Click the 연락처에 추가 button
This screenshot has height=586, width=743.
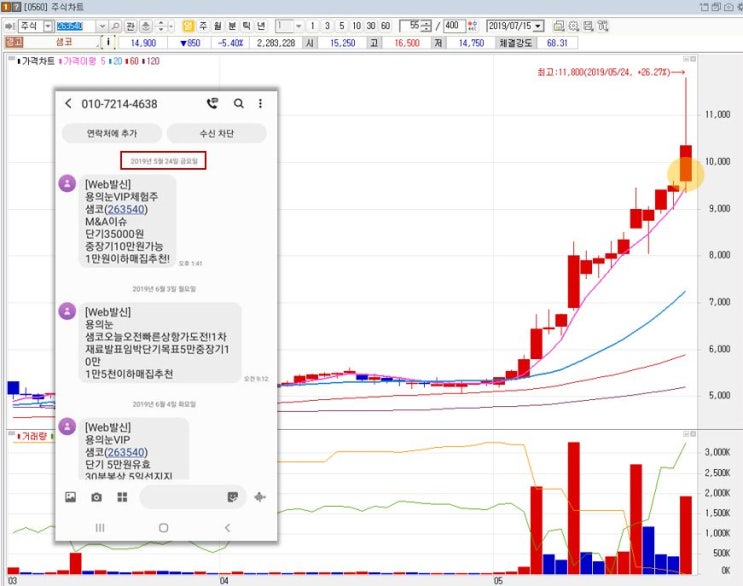112,134
